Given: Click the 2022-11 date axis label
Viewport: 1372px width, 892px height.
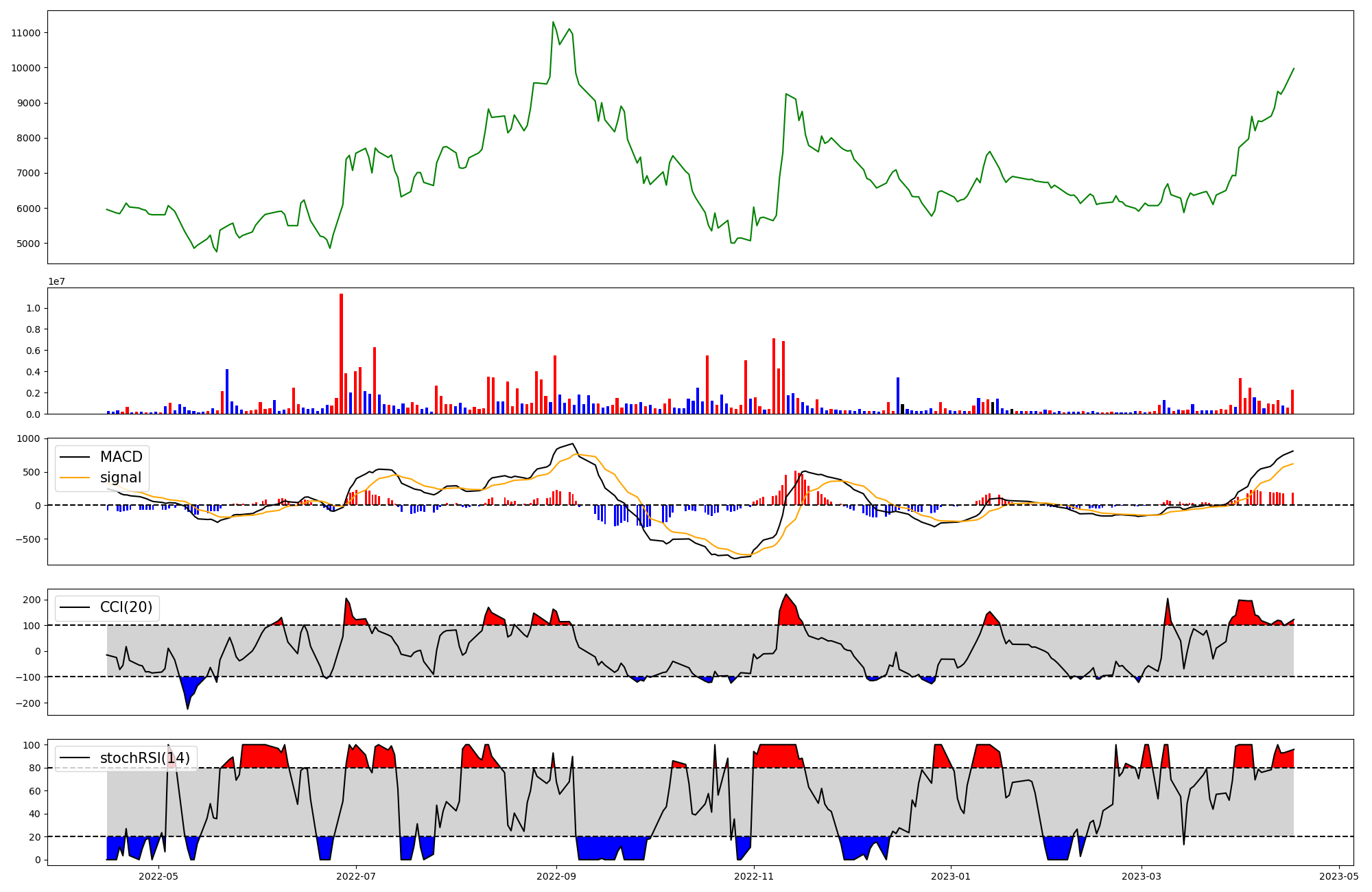Looking at the screenshot, I should [754, 876].
